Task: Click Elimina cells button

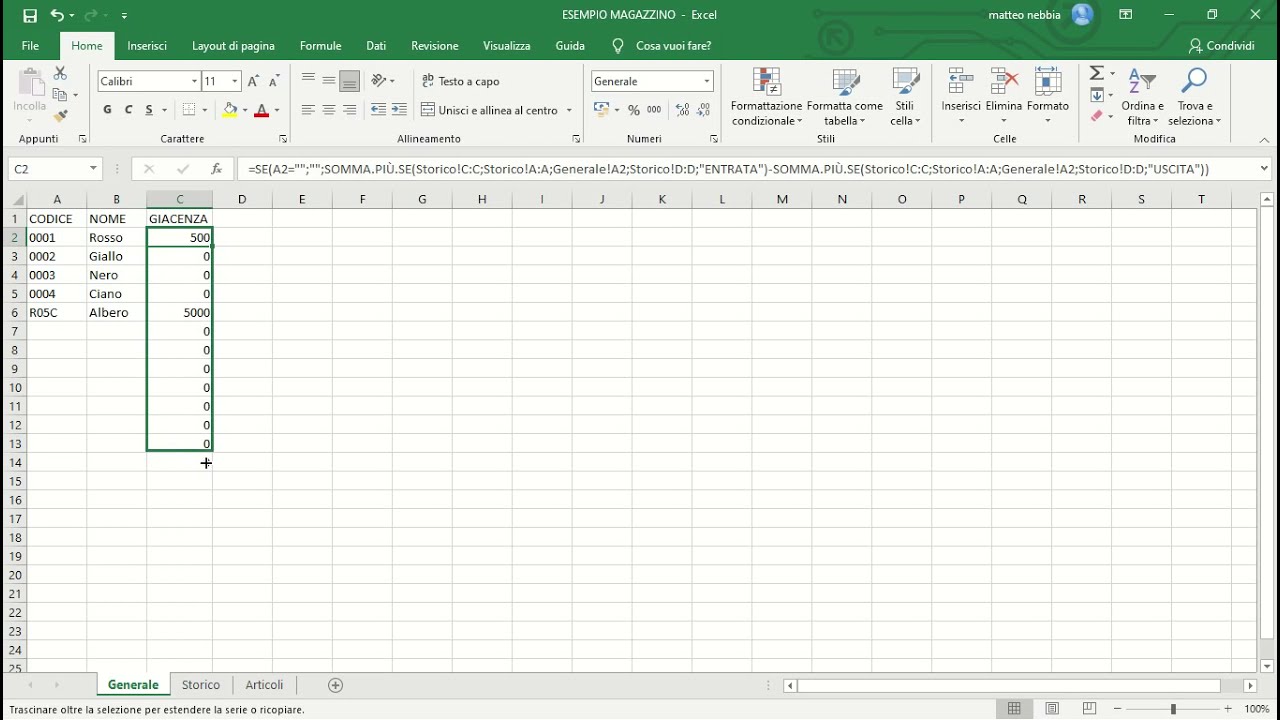Action: point(1004,97)
